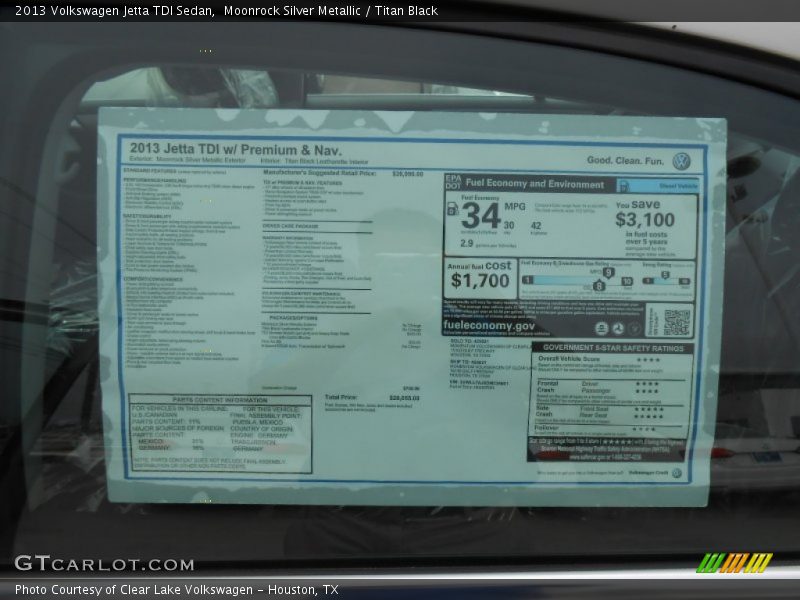Click the Annual fuel cost $1,700 box
This screenshot has height=600, width=800.
tap(480, 276)
